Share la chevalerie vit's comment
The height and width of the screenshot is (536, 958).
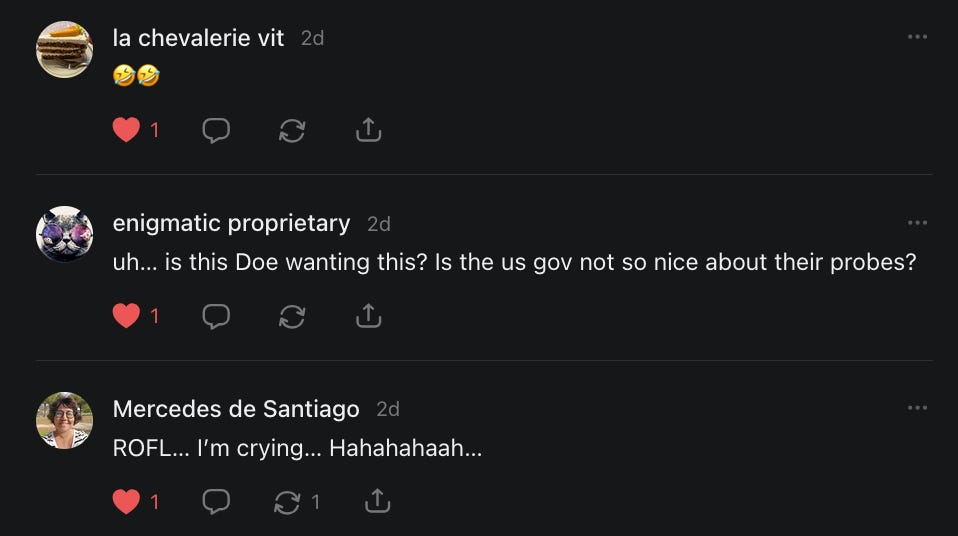(x=368, y=130)
